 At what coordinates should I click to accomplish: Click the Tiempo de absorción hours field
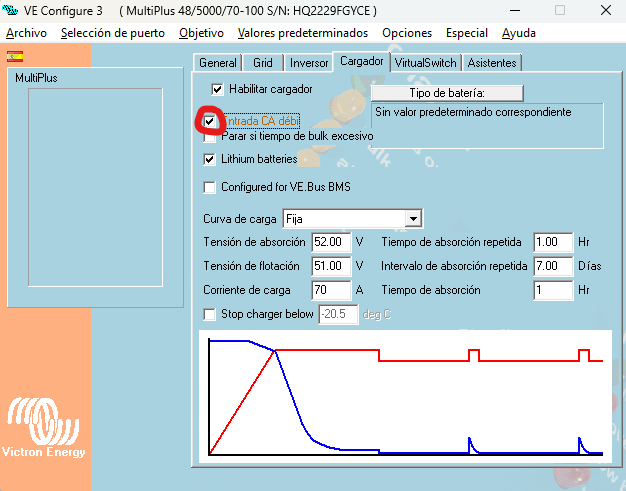coord(553,290)
